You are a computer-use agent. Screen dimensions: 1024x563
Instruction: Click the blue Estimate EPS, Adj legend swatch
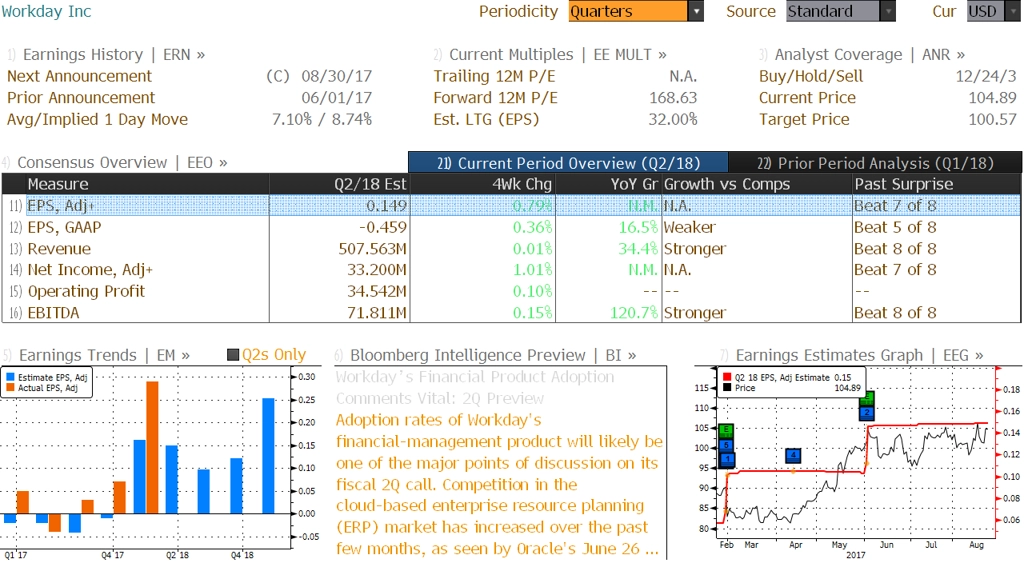click(10, 377)
